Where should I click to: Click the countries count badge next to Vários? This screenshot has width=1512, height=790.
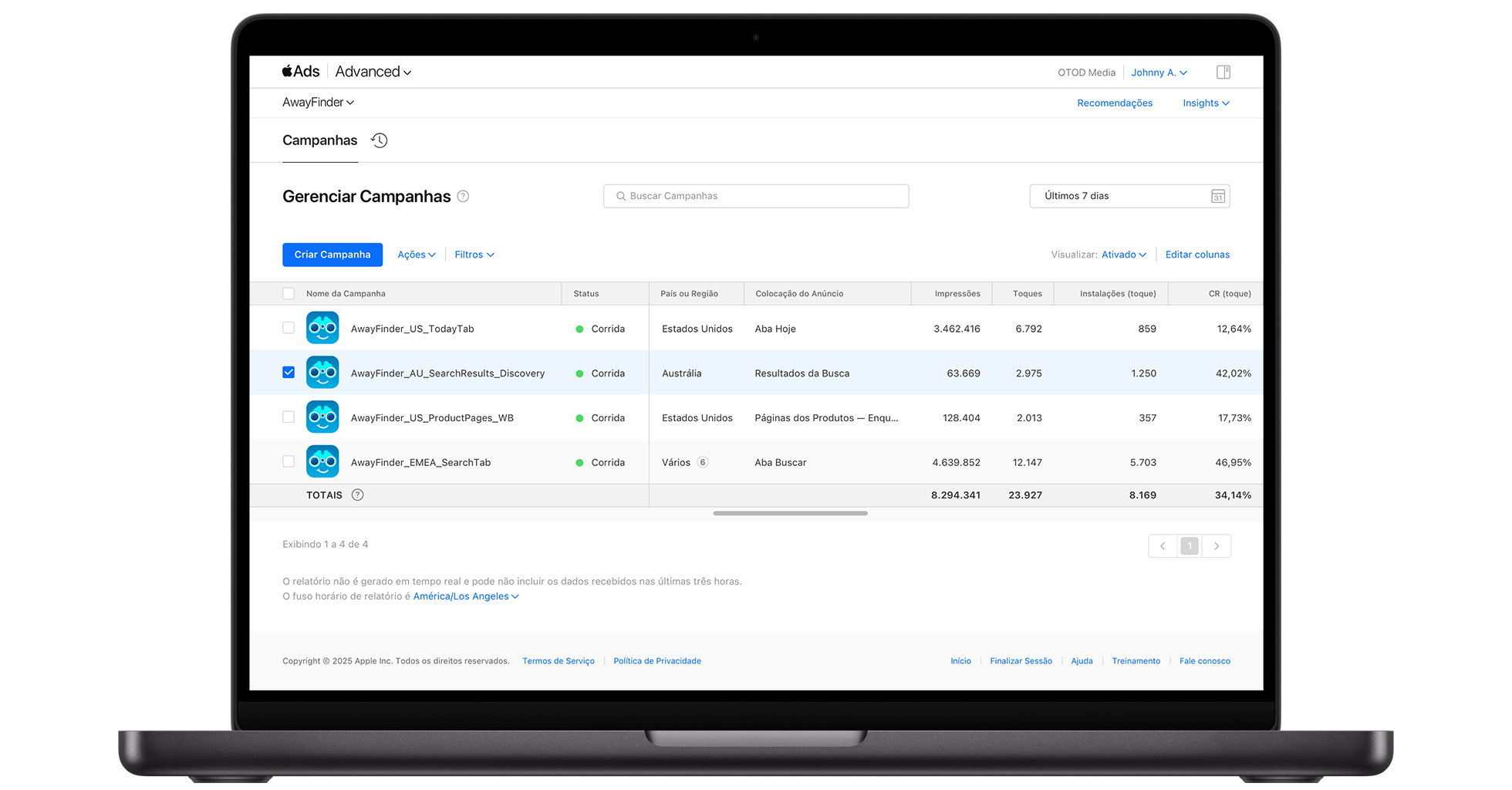coord(703,462)
